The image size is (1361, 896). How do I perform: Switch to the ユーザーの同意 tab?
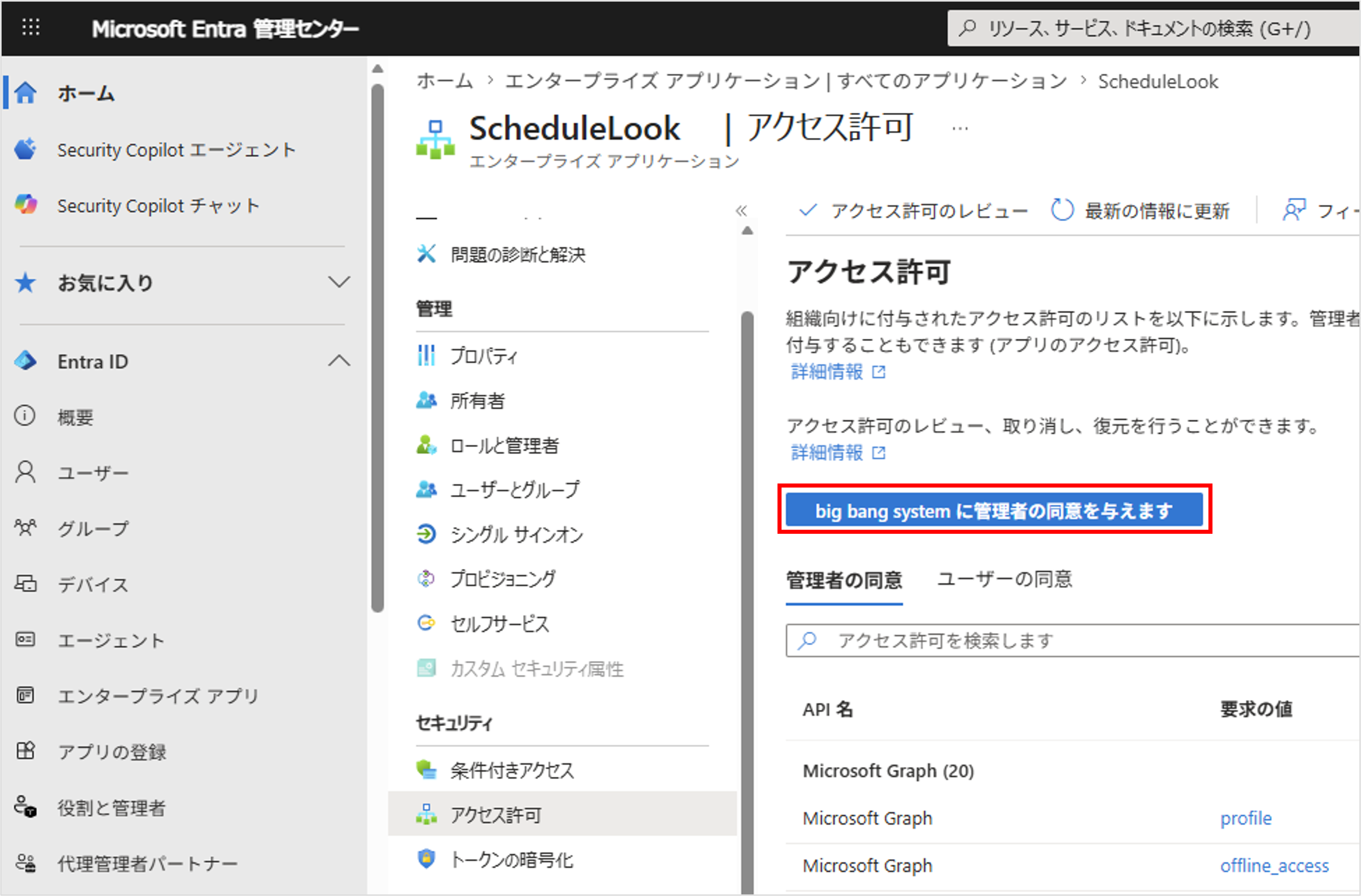tap(1004, 580)
